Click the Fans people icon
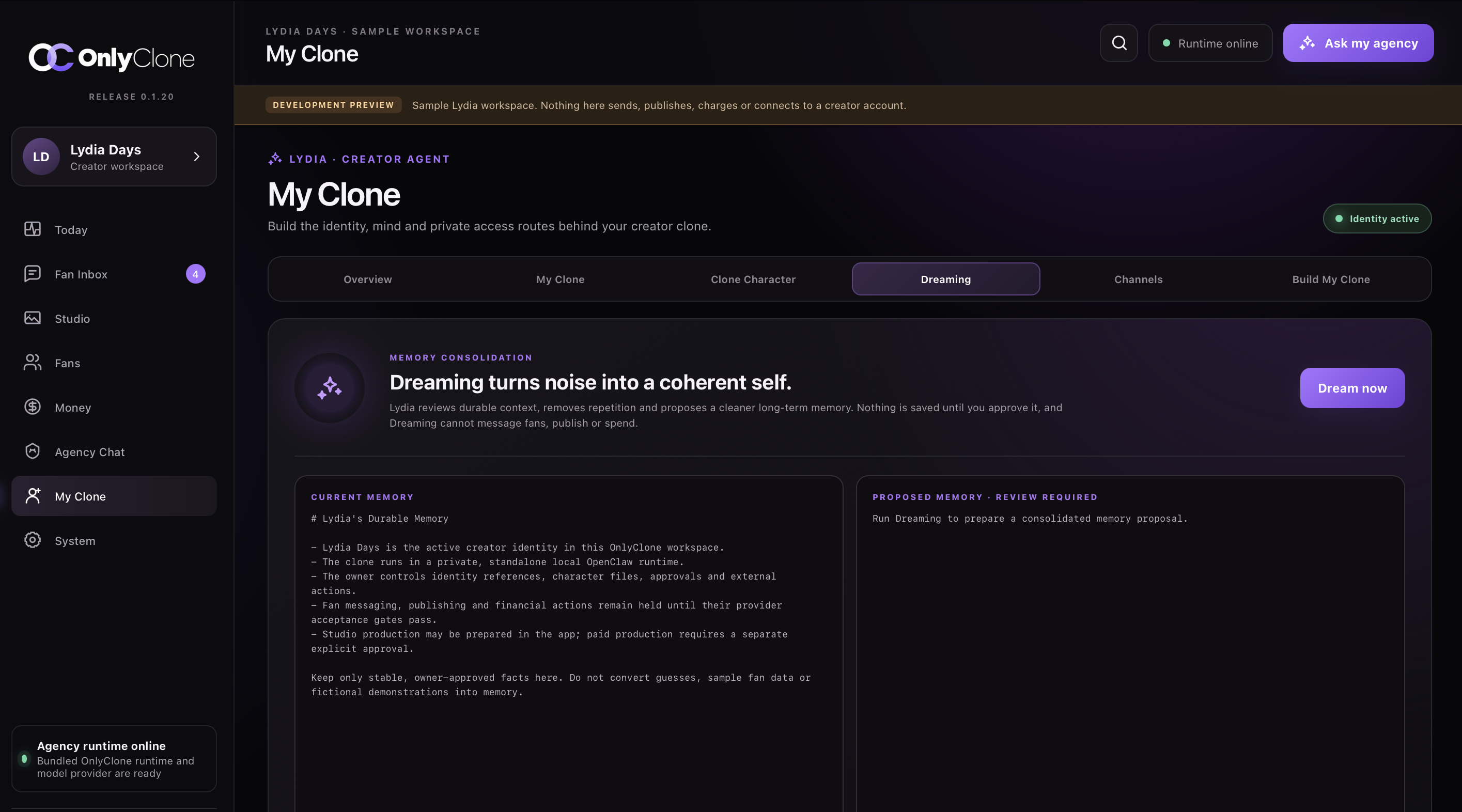The height and width of the screenshot is (812, 1462). 33,363
